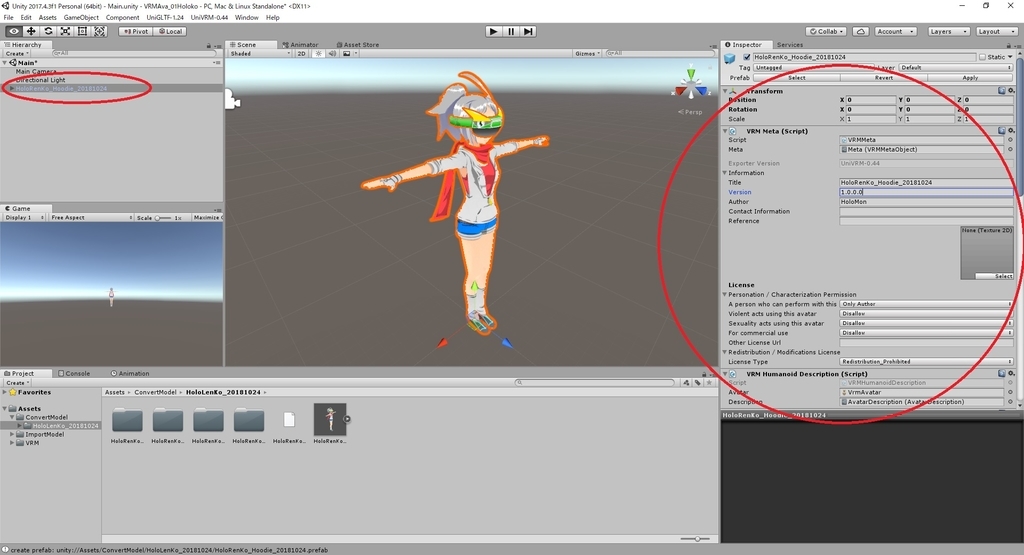Open the Static flags dropdown arrow
The width and height of the screenshot is (1024, 555).
pyautogui.click(x=1010, y=57)
